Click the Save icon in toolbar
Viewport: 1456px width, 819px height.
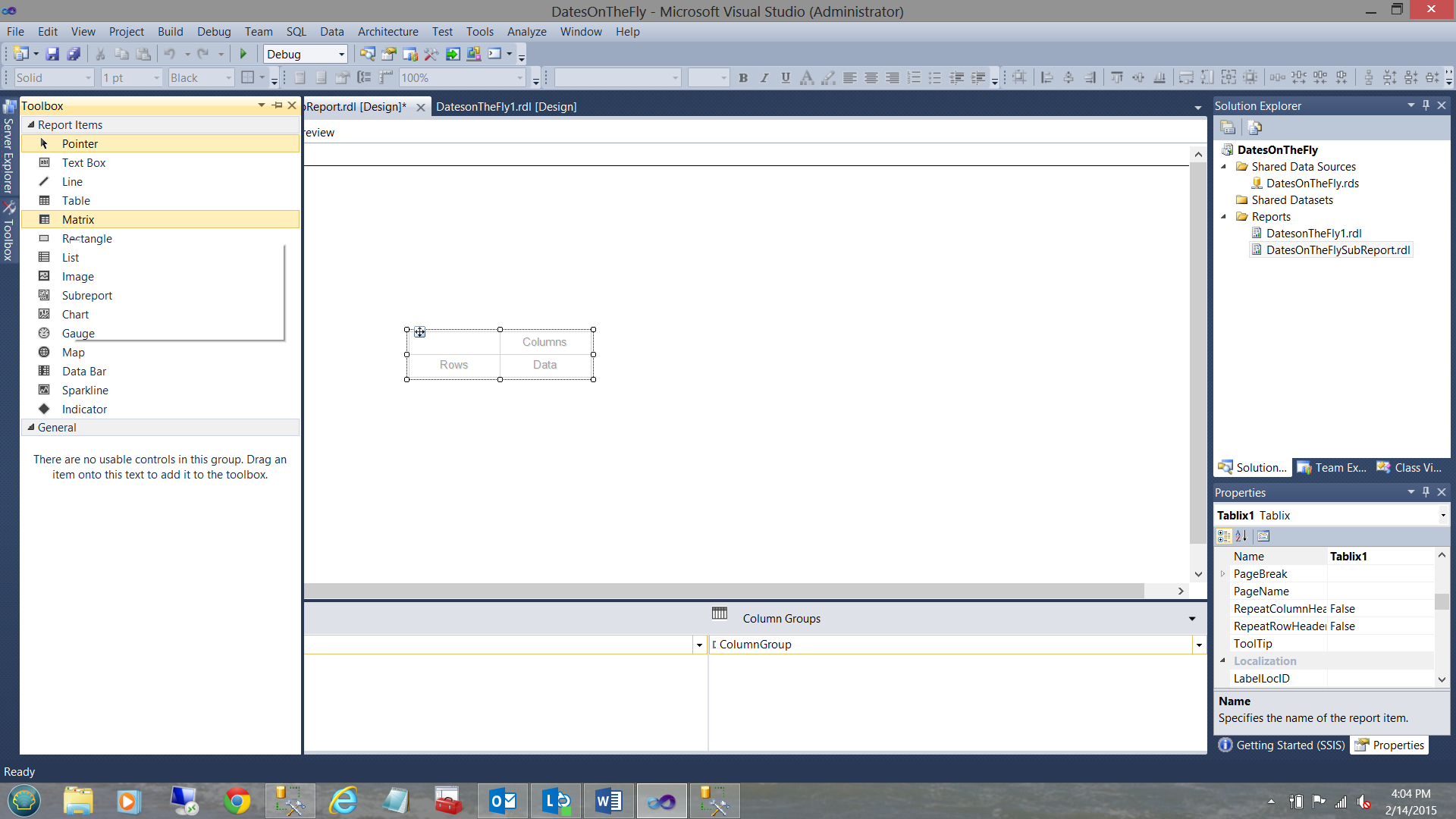pyautogui.click(x=52, y=54)
